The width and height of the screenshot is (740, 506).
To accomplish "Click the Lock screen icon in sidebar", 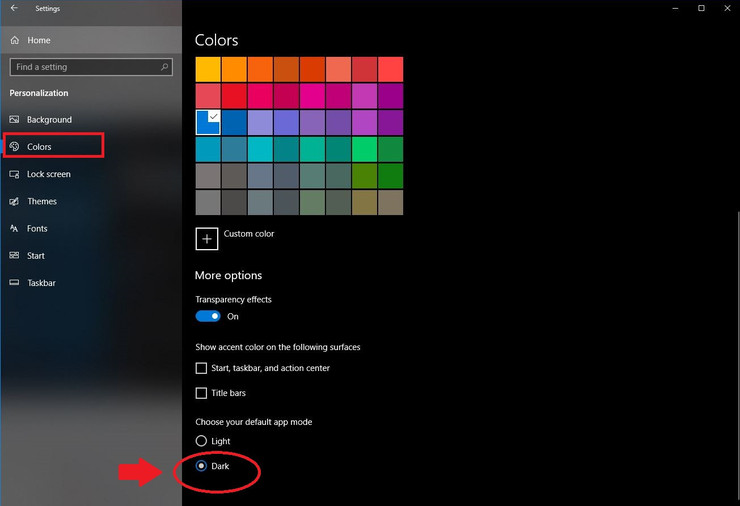I will point(14,174).
